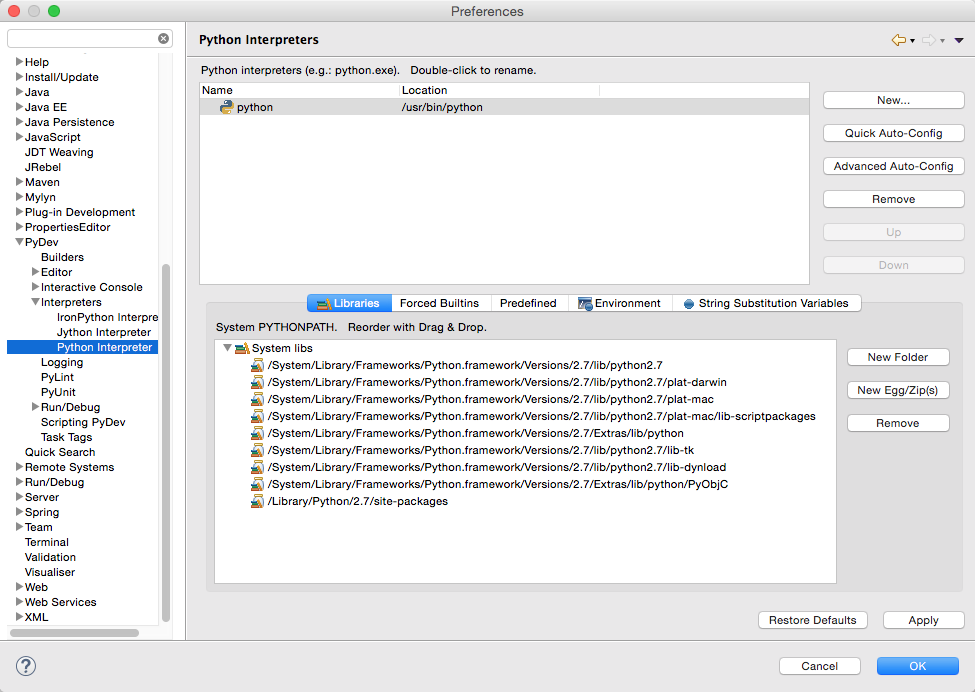Expand the Web Services node
Screen dimensions: 975x692
coord(19,601)
